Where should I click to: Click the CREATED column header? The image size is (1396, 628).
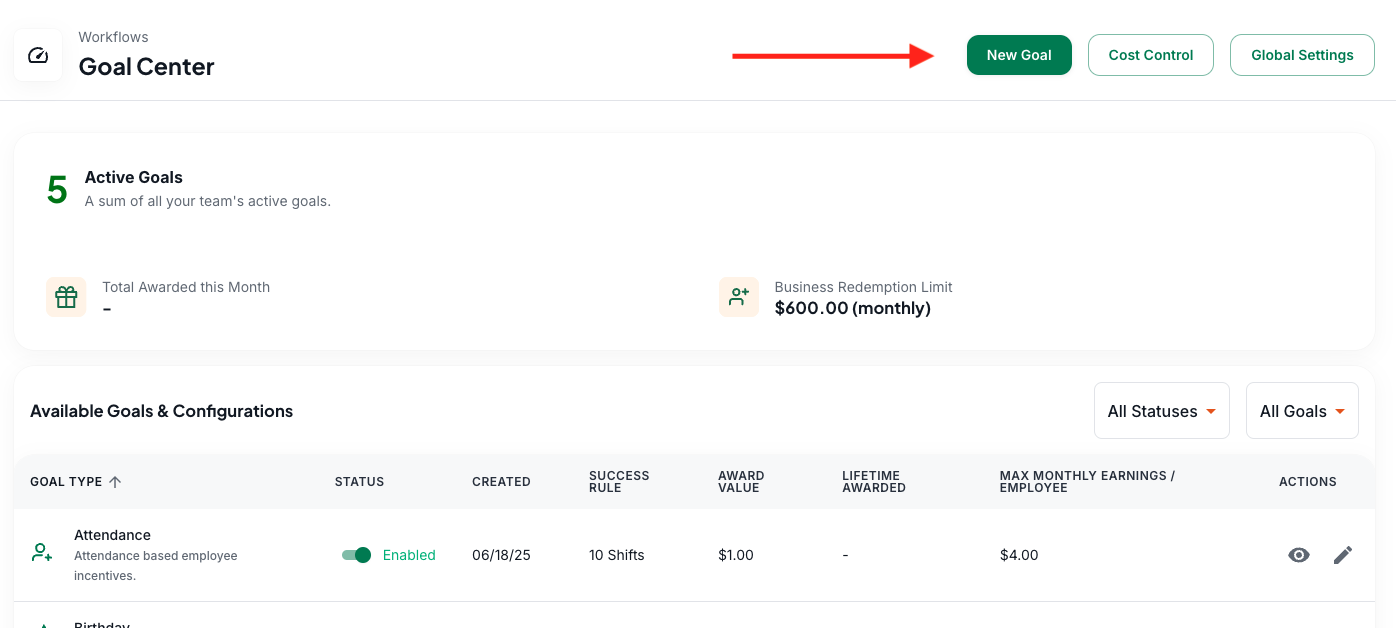pyautogui.click(x=501, y=482)
